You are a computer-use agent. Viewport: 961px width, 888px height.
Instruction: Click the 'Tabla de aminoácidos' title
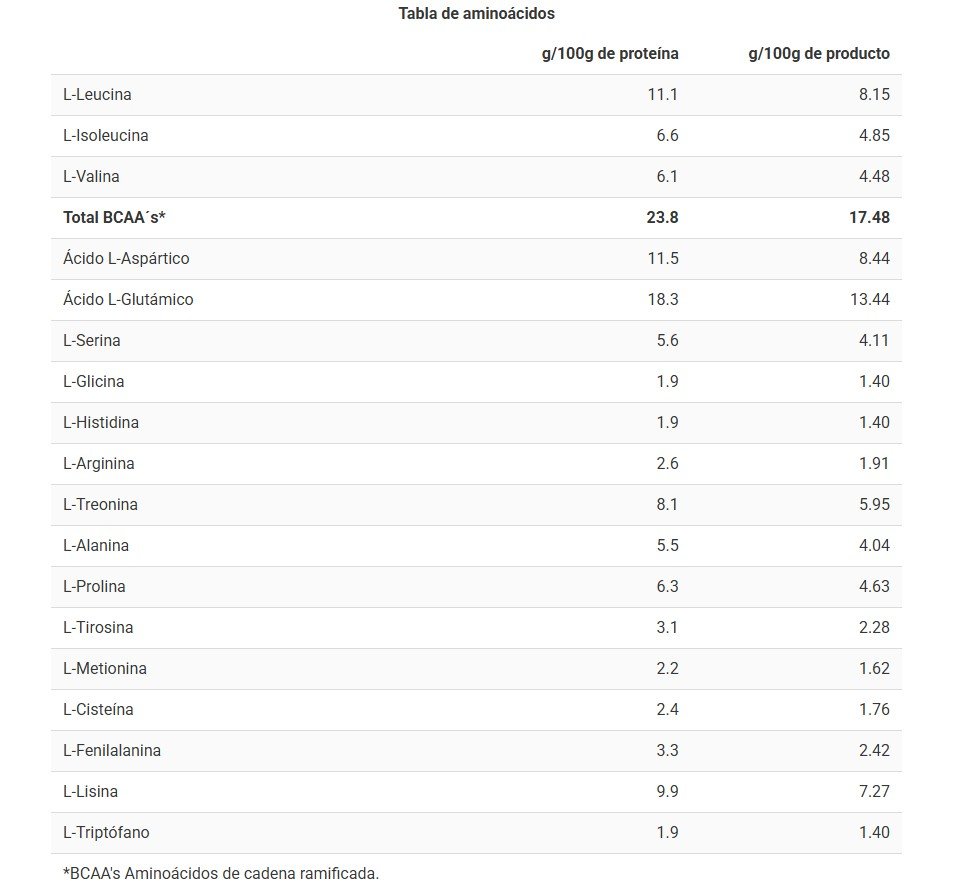[x=476, y=14]
